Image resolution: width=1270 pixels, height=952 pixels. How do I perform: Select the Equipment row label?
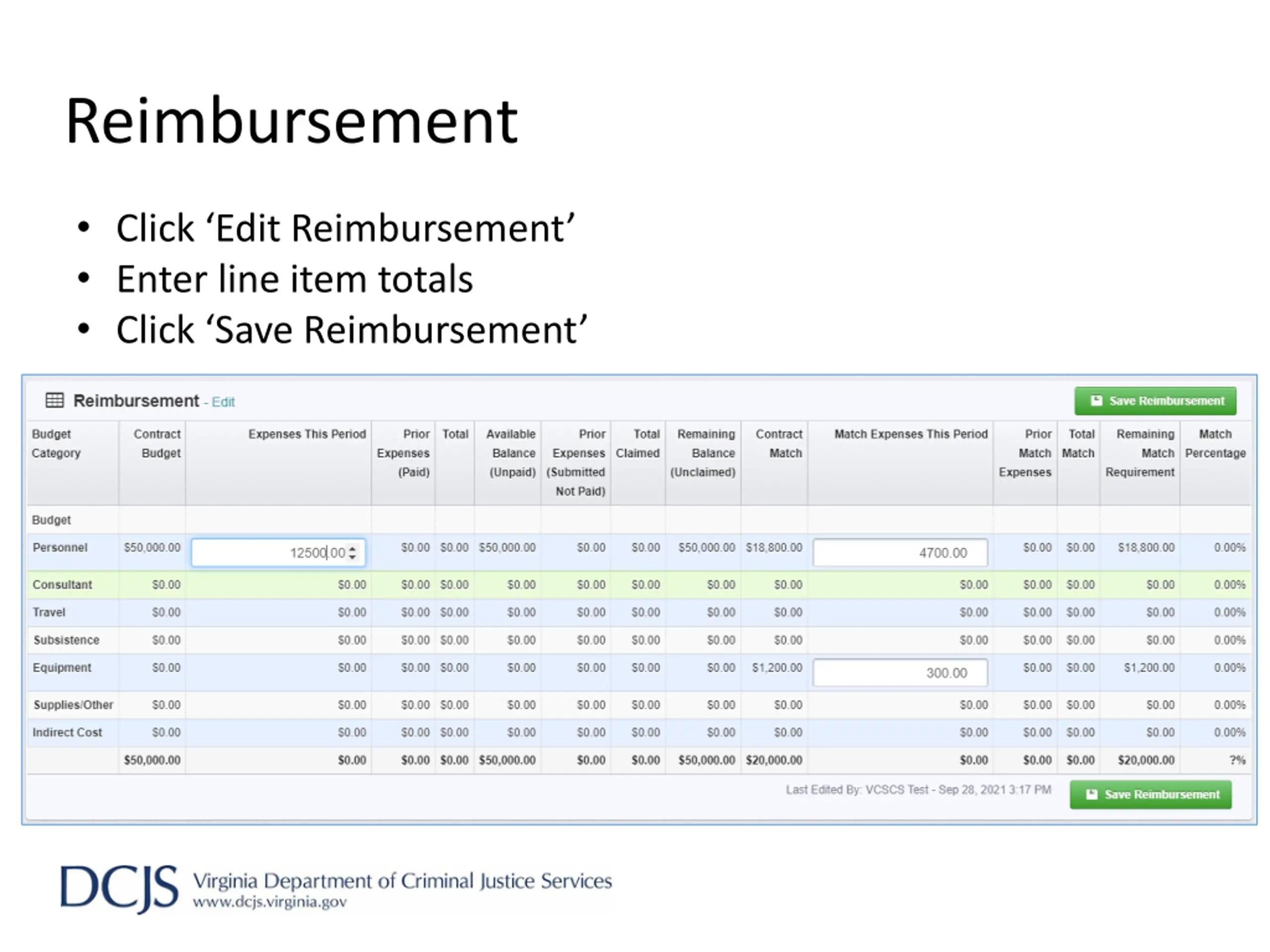click(62, 667)
